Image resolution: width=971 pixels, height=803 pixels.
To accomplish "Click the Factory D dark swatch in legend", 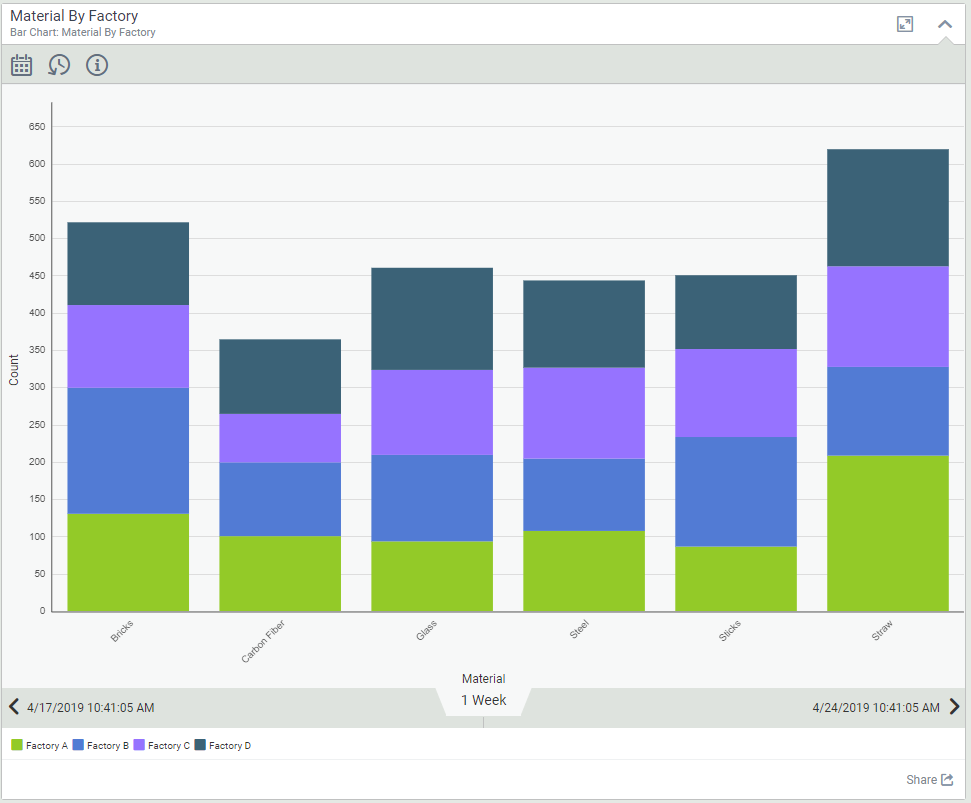I will click(200, 745).
